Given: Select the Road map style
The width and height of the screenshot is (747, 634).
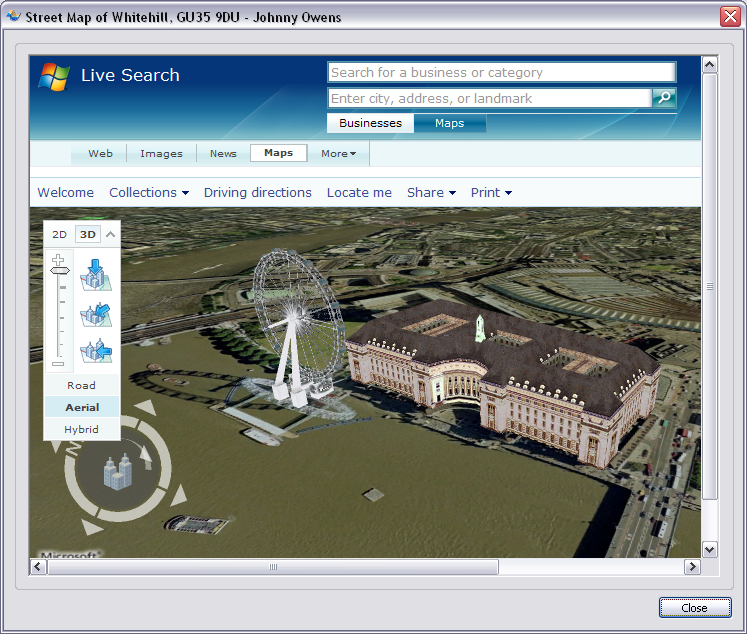Looking at the screenshot, I should pos(81,385).
